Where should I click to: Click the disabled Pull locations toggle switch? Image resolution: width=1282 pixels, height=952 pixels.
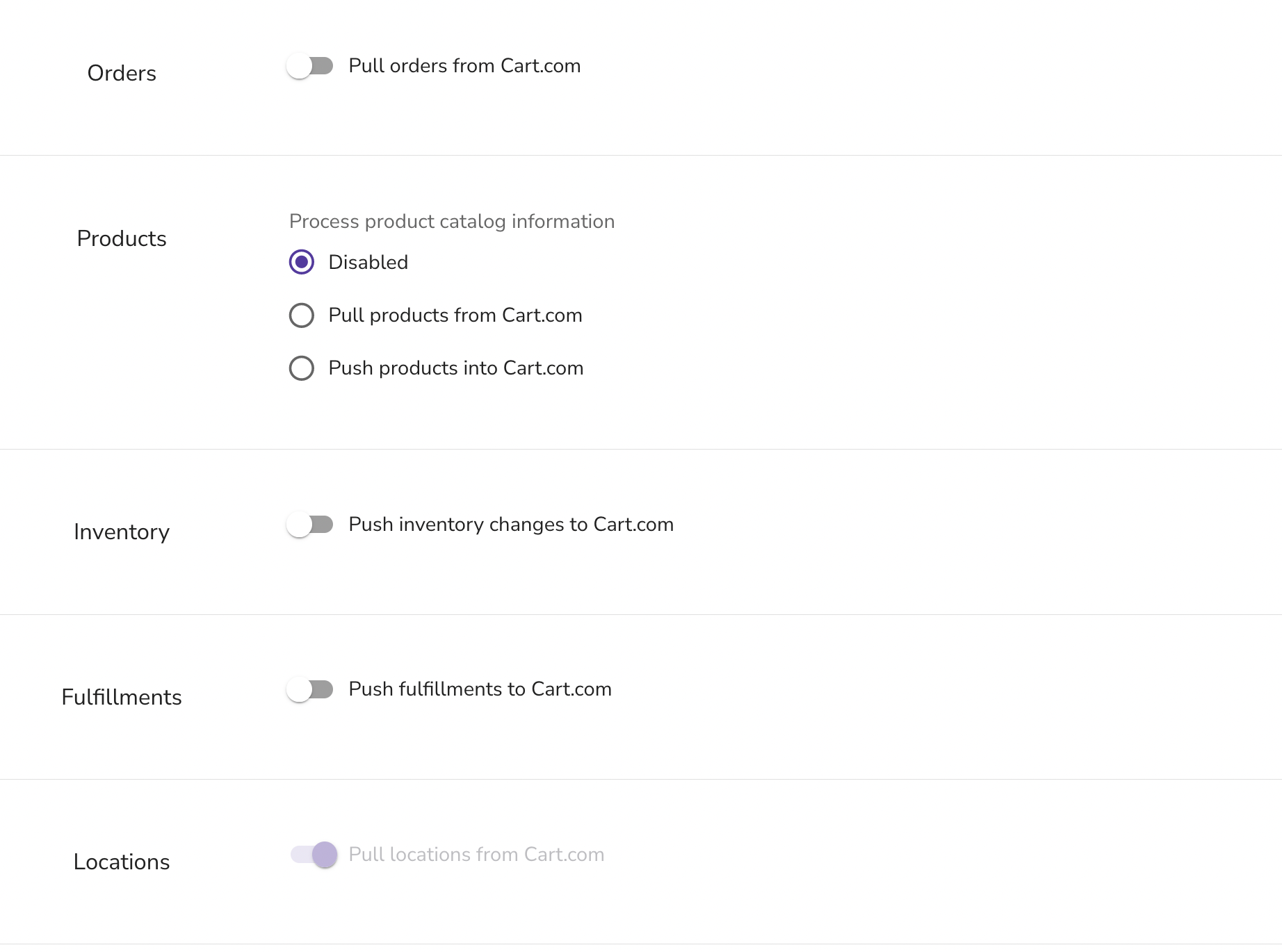(314, 855)
